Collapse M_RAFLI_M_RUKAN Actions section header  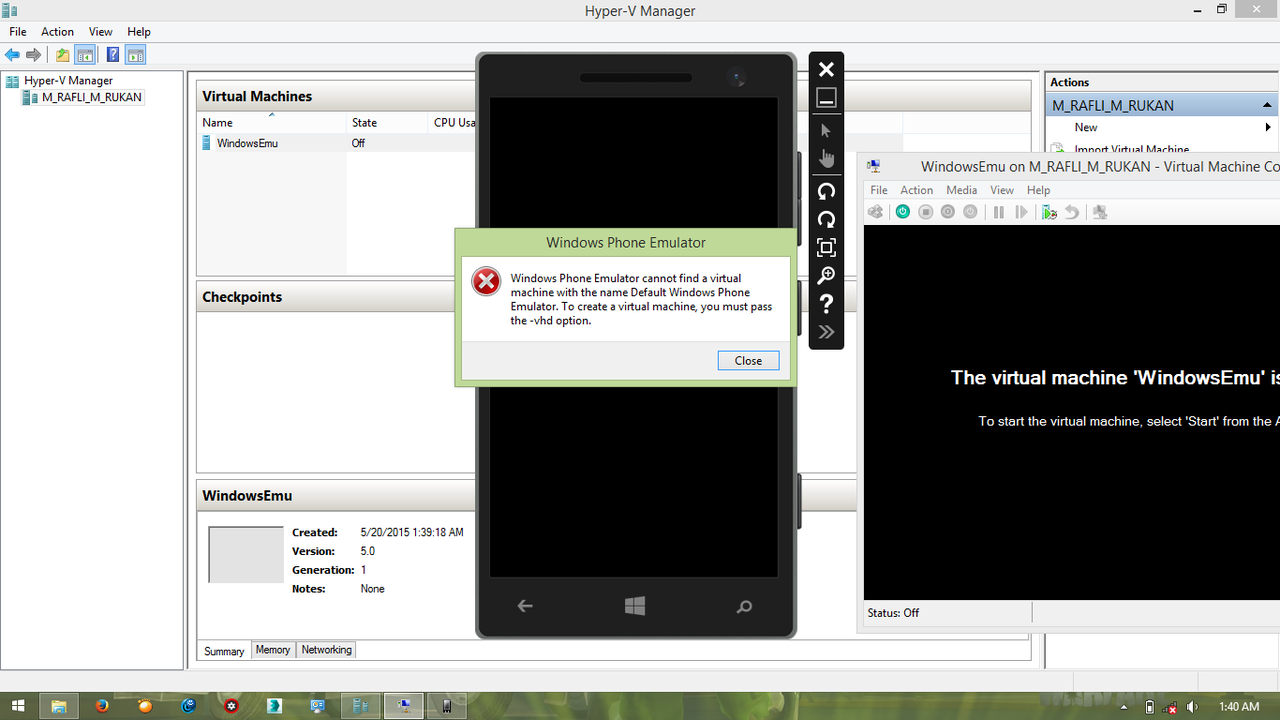(1162, 105)
